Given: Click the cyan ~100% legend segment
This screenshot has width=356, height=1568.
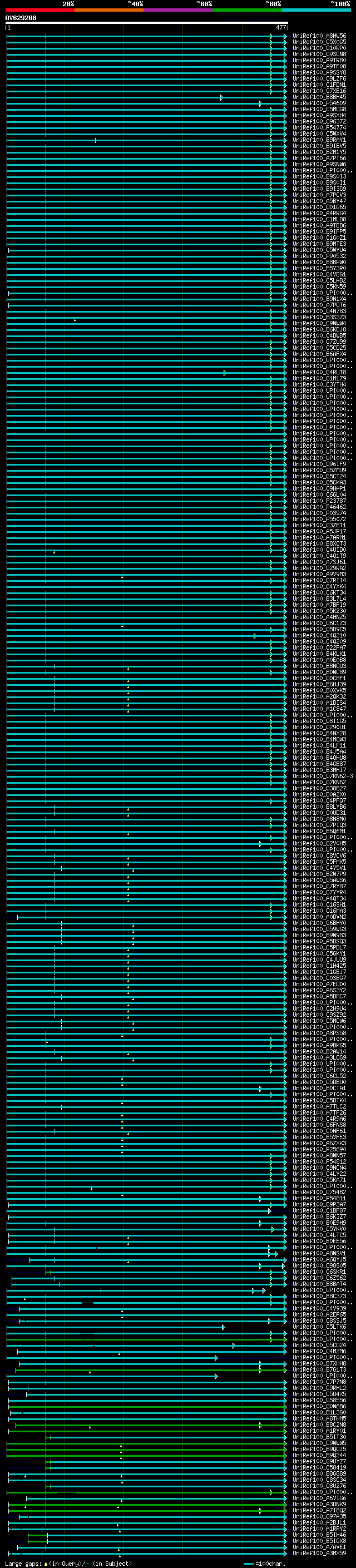Looking at the screenshot, I should click(x=315, y=10).
